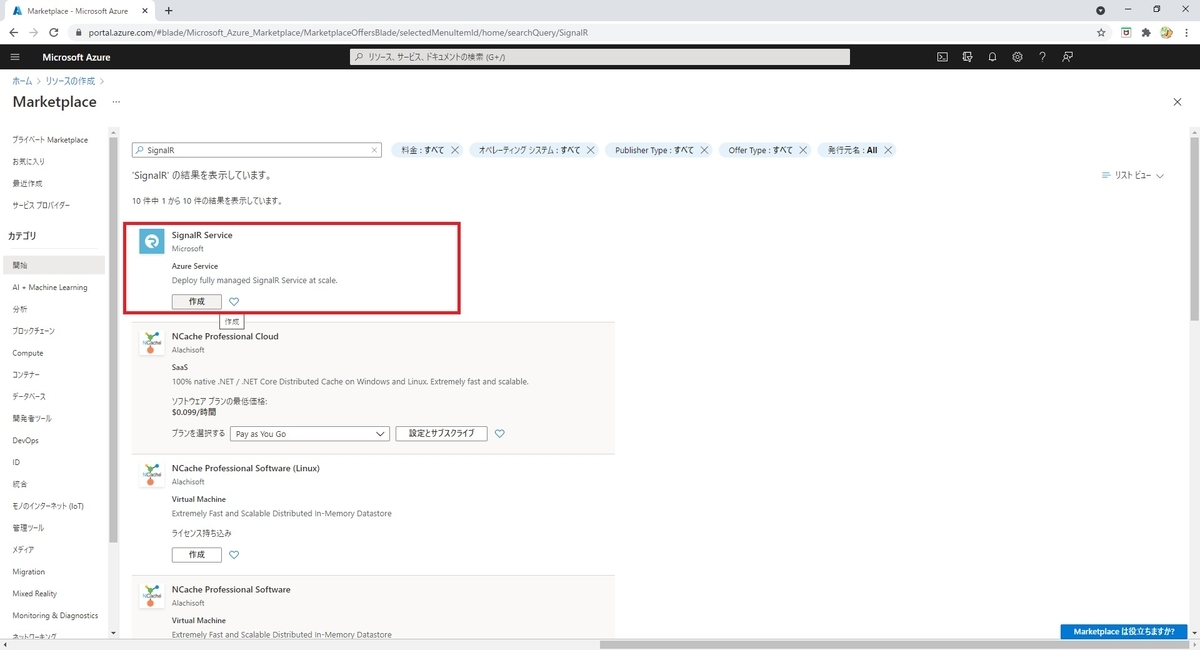The image size is (1200, 650).
Task: Go to リソースの作成 in the breadcrumb
Action: [x=71, y=80]
